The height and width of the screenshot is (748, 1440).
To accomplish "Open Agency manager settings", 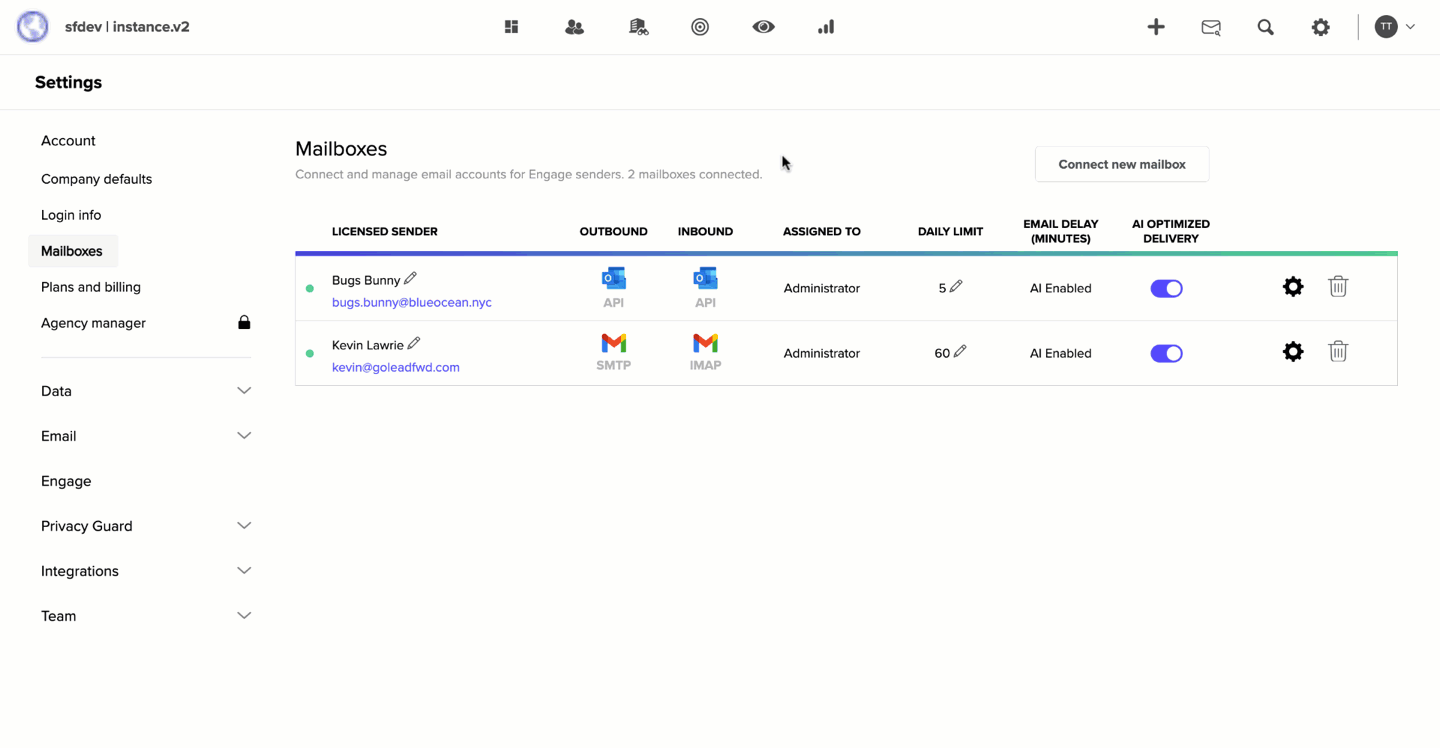I will click(x=93, y=323).
